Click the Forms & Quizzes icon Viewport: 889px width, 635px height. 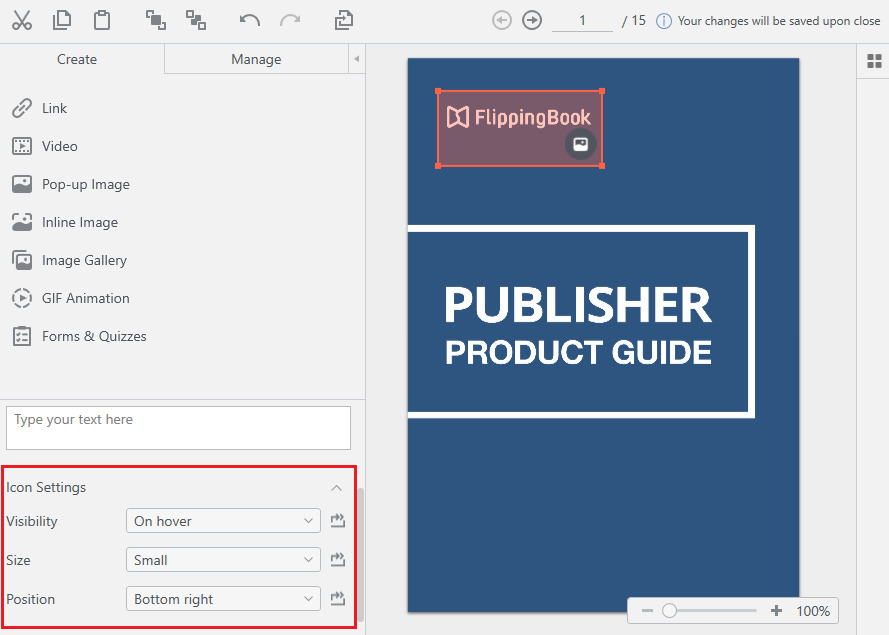pos(22,336)
